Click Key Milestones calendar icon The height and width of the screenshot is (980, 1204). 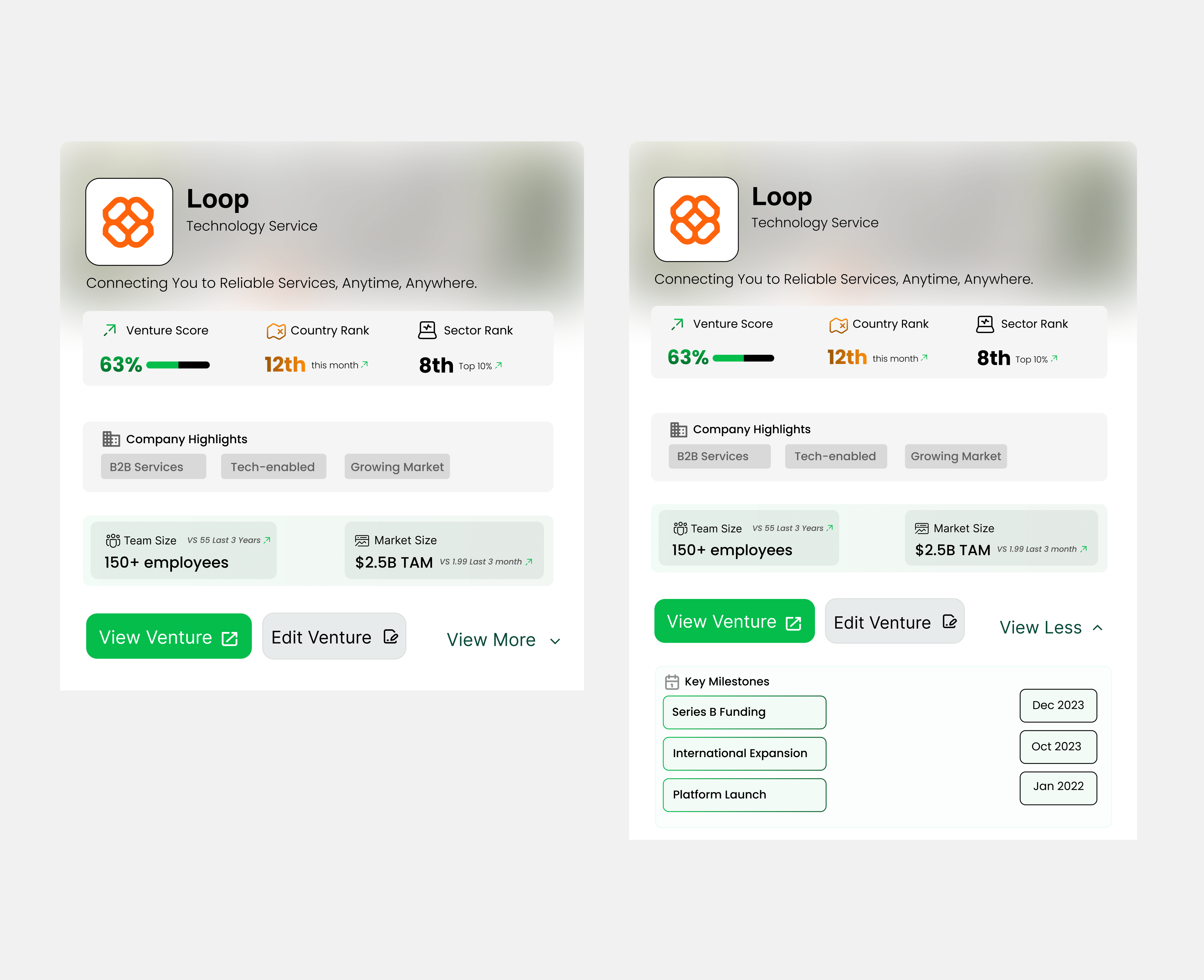(x=672, y=682)
